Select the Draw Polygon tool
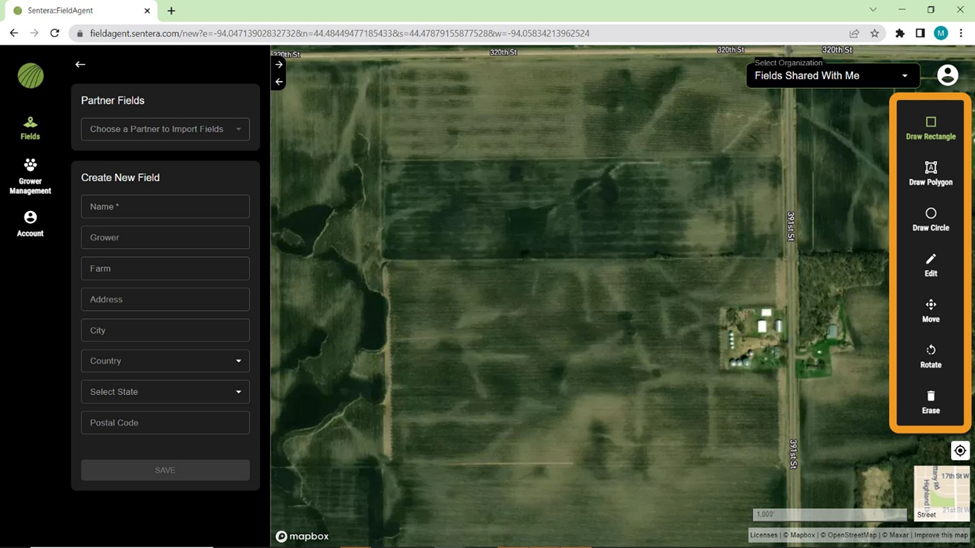The height and width of the screenshot is (548, 975). [x=930, y=173]
